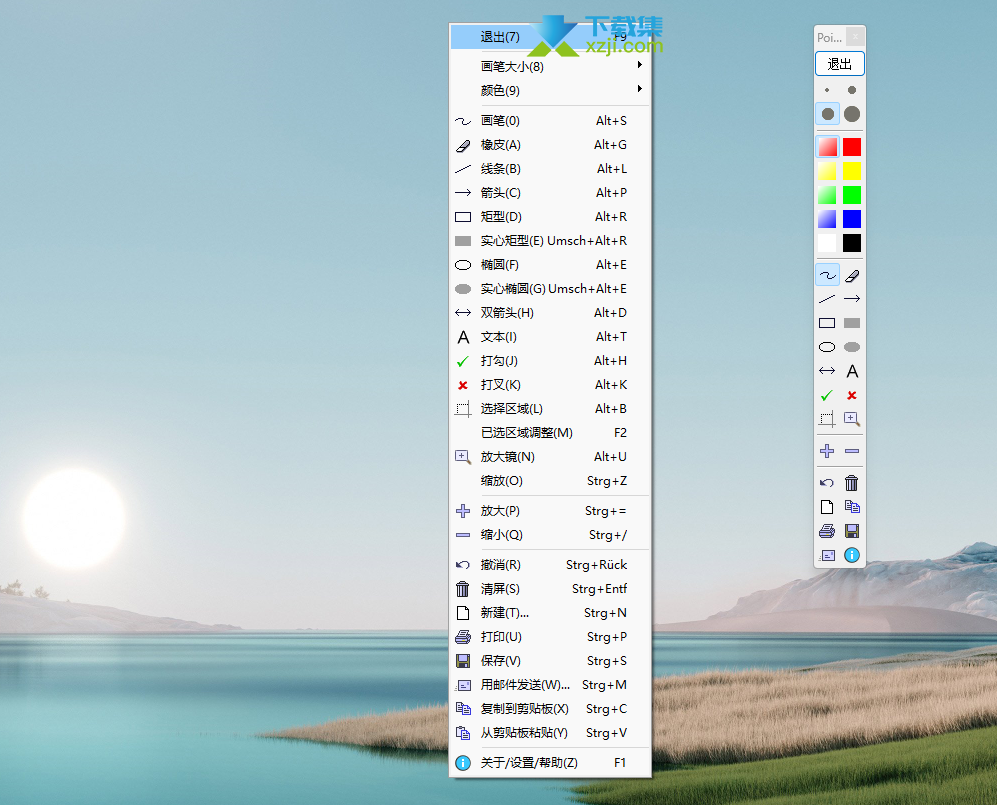Copy to clipboard using the toolbar icon
Screen dimensions: 997x805
click(x=852, y=507)
